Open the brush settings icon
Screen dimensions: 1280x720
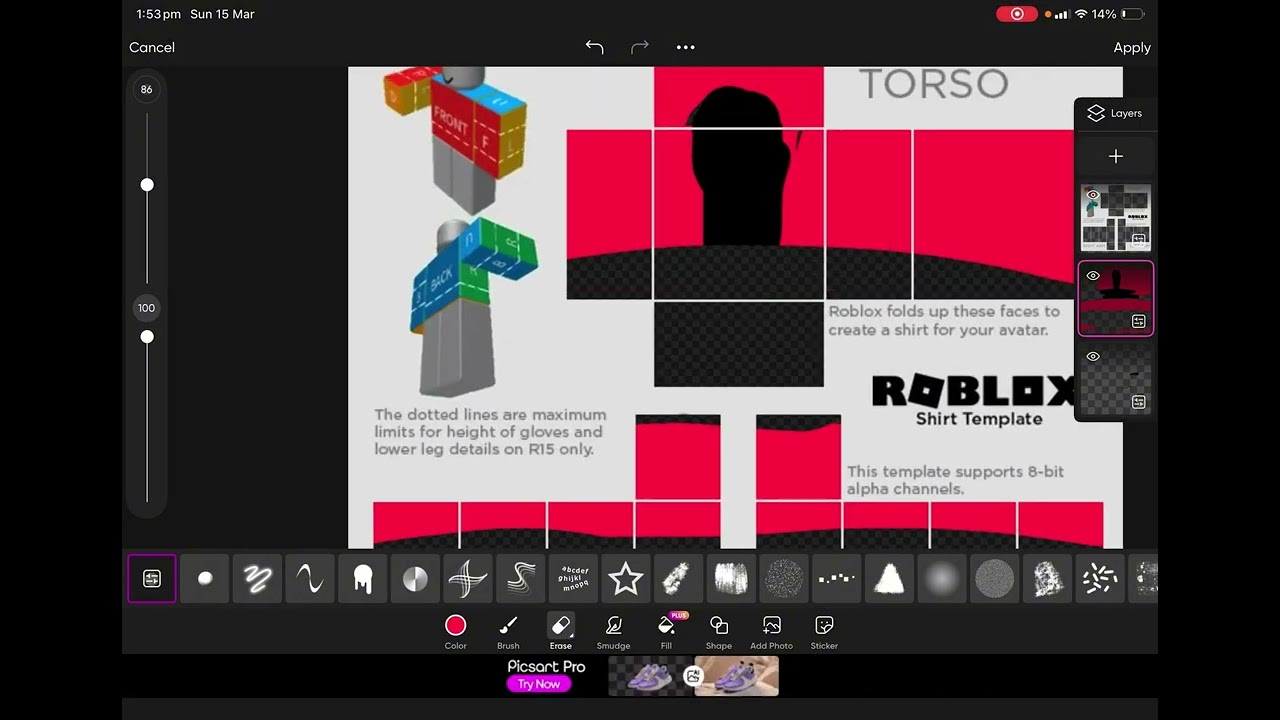tap(152, 578)
